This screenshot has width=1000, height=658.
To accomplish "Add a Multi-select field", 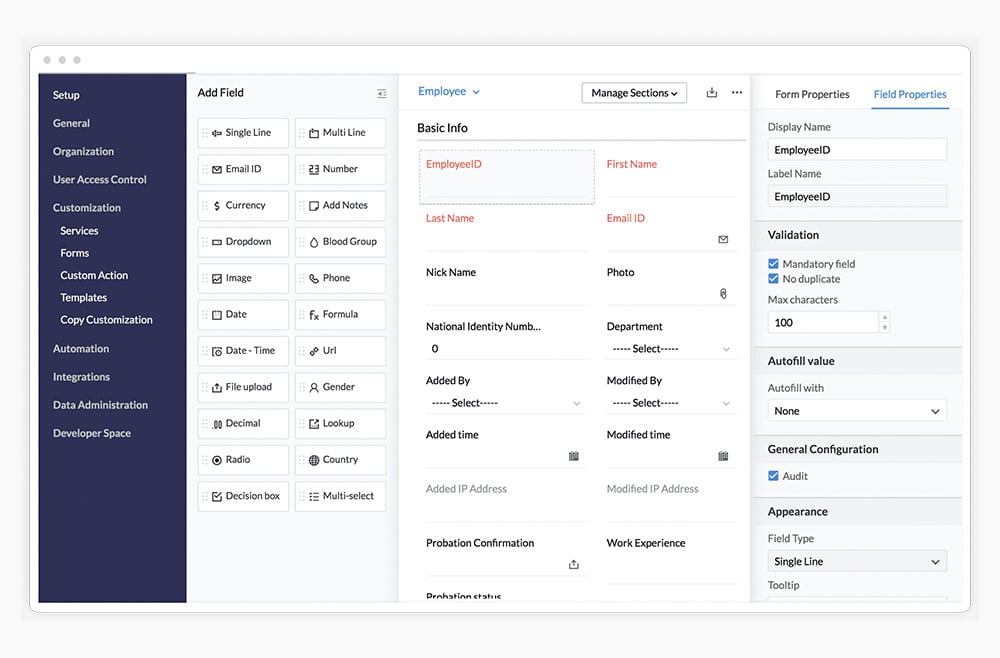I will coord(341,496).
